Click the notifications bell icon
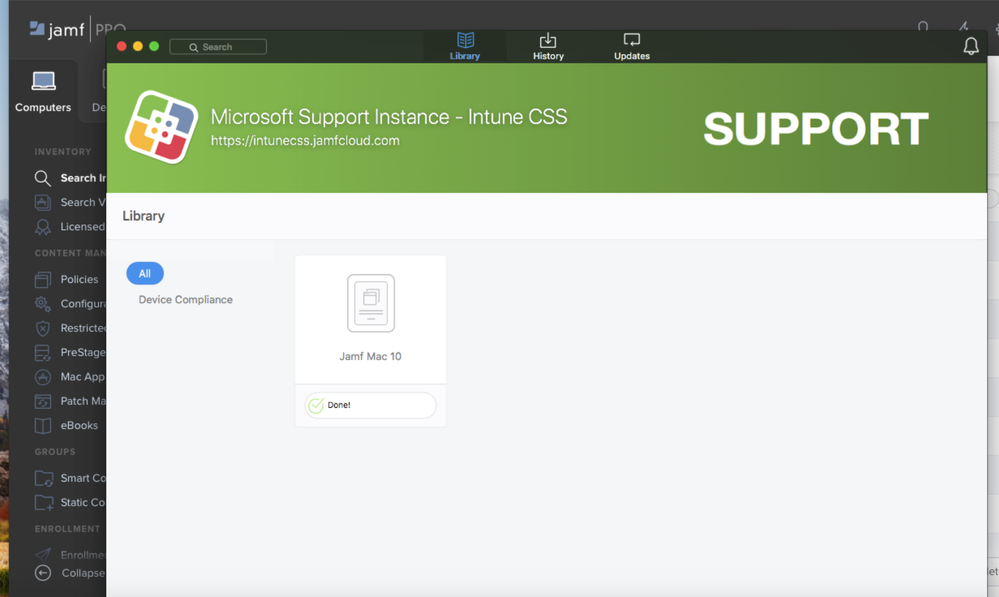Image resolution: width=999 pixels, height=597 pixels. [x=970, y=46]
